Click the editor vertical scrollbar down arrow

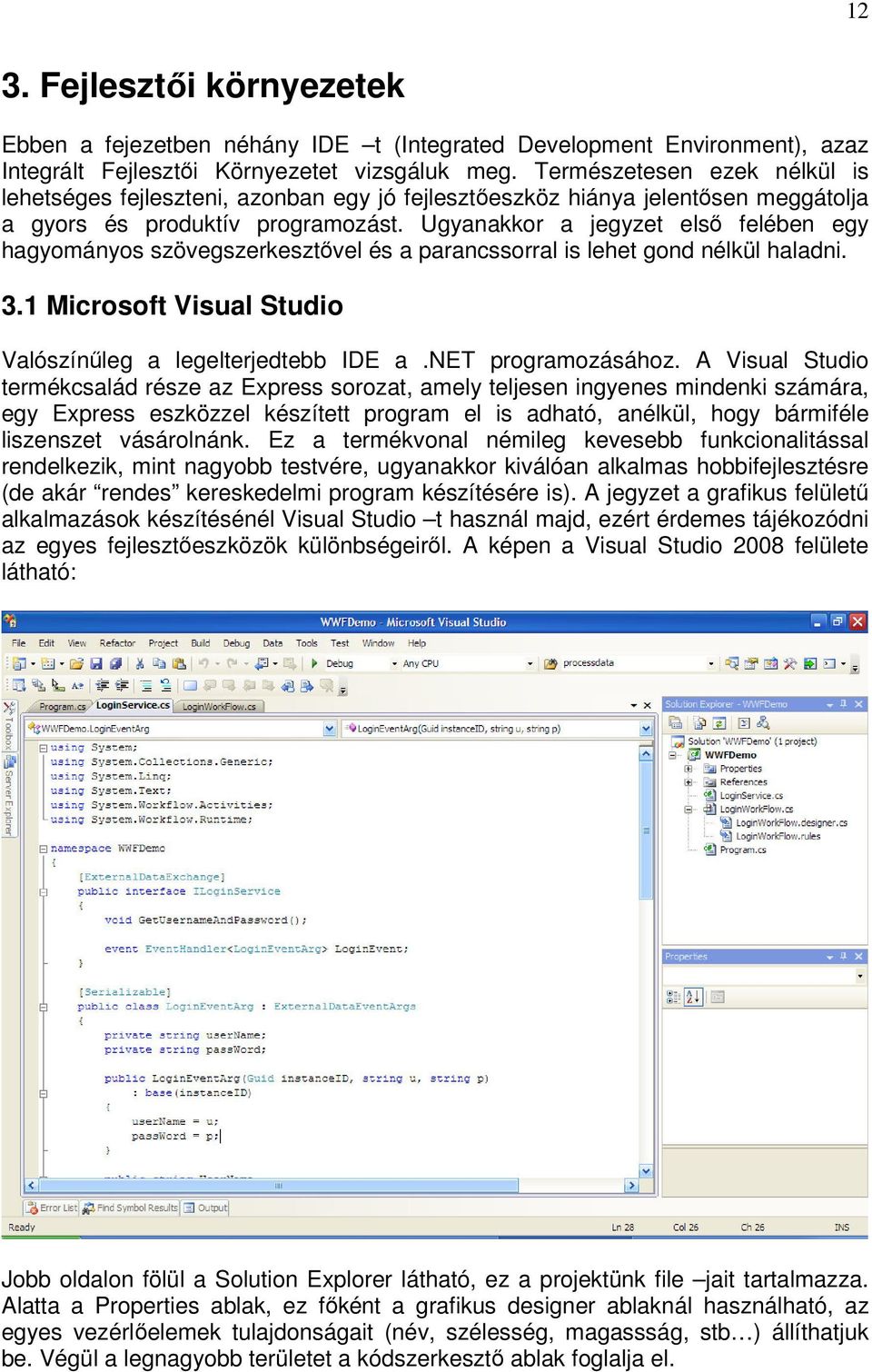click(646, 1172)
